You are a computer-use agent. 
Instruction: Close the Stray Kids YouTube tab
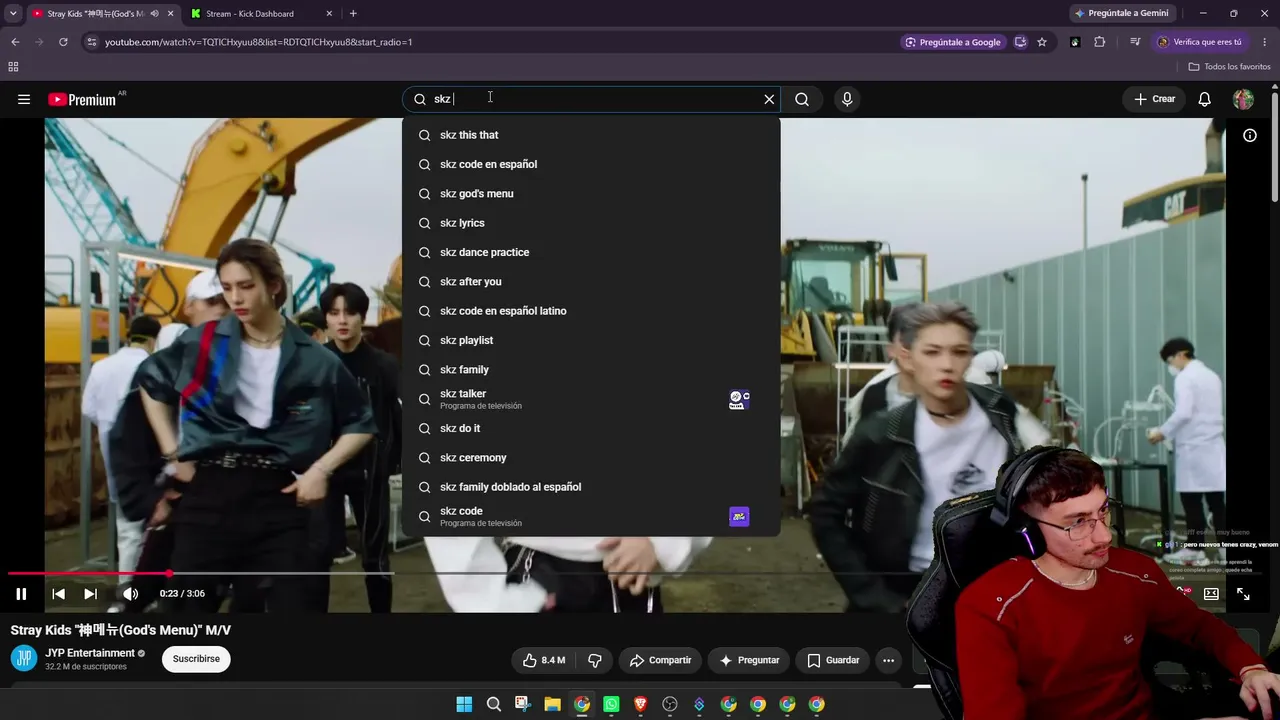pyautogui.click(x=171, y=14)
